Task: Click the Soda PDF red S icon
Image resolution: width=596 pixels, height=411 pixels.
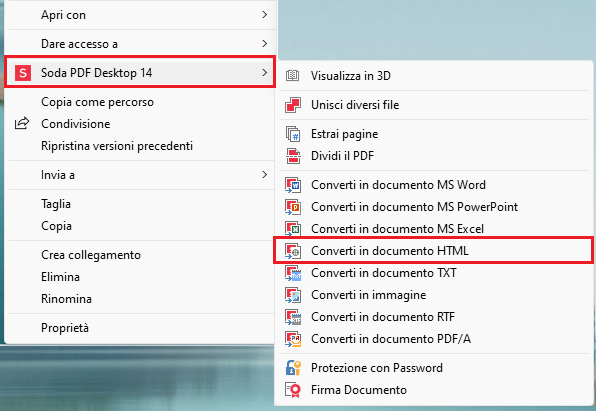Action: [23, 72]
